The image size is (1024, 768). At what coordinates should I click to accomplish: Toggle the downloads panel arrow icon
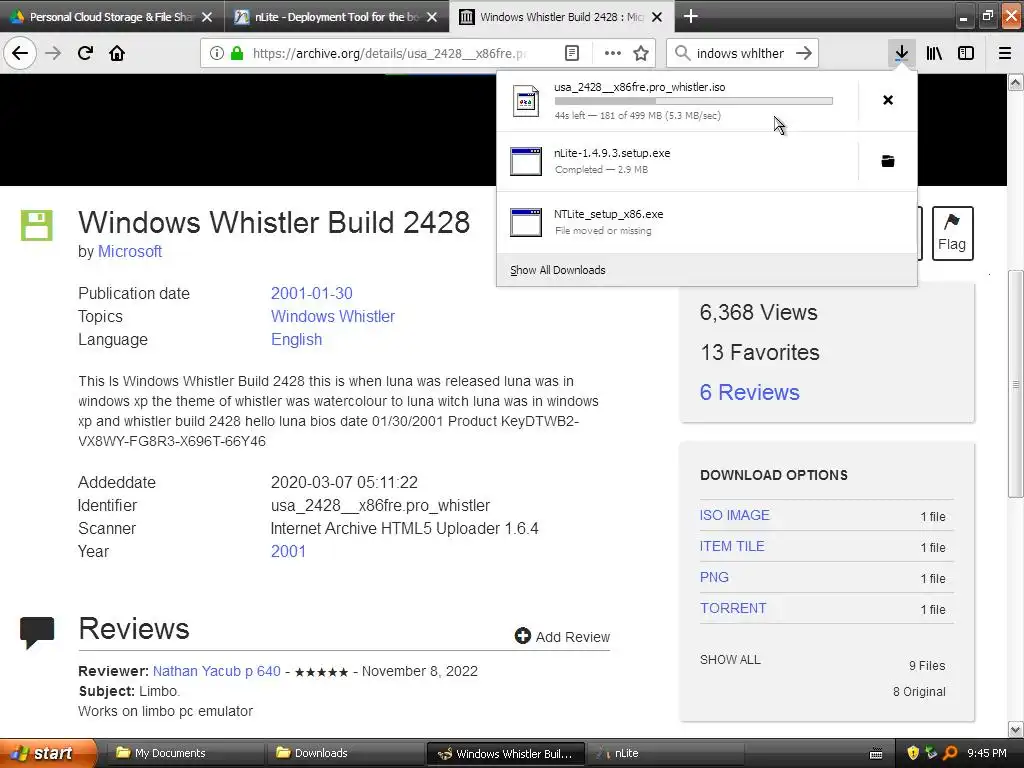[901, 53]
